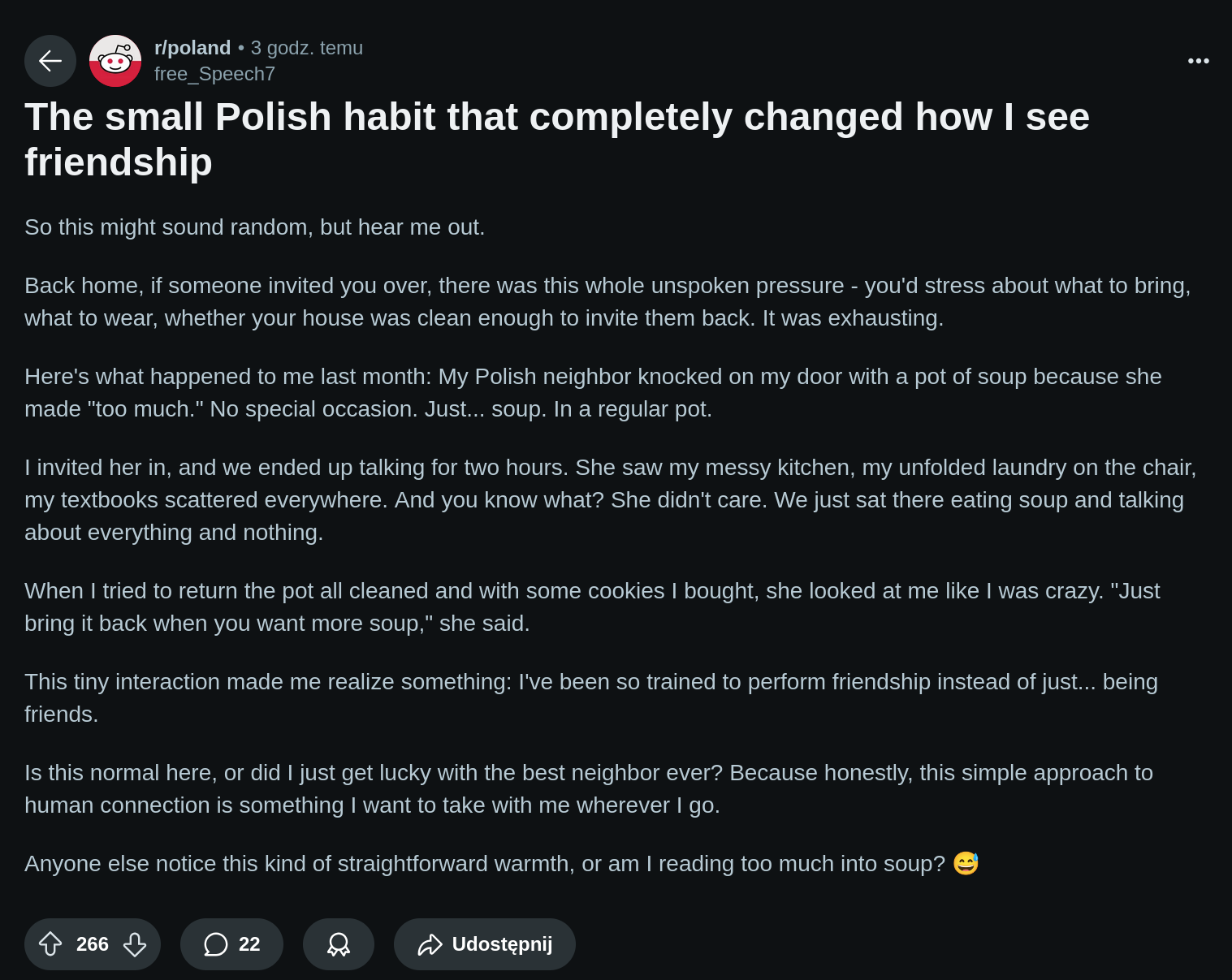Open the r/poland snoo avatar
Viewport: 1232px width, 980px height.
(115, 61)
